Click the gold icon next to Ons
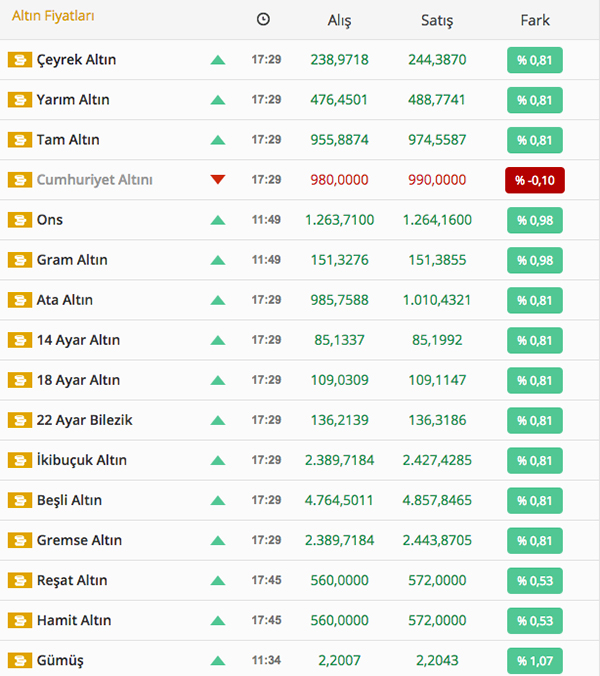Viewport: 600px width, 676px height. pos(19,220)
